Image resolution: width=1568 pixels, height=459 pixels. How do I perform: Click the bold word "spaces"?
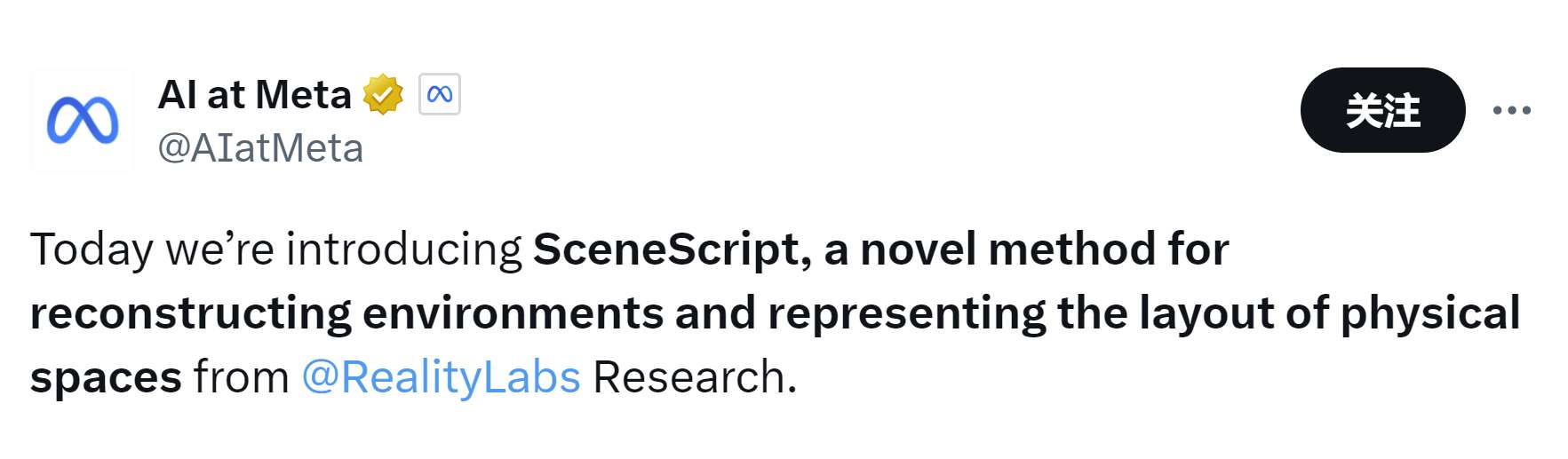pyautogui.click(x=106, y=376)
